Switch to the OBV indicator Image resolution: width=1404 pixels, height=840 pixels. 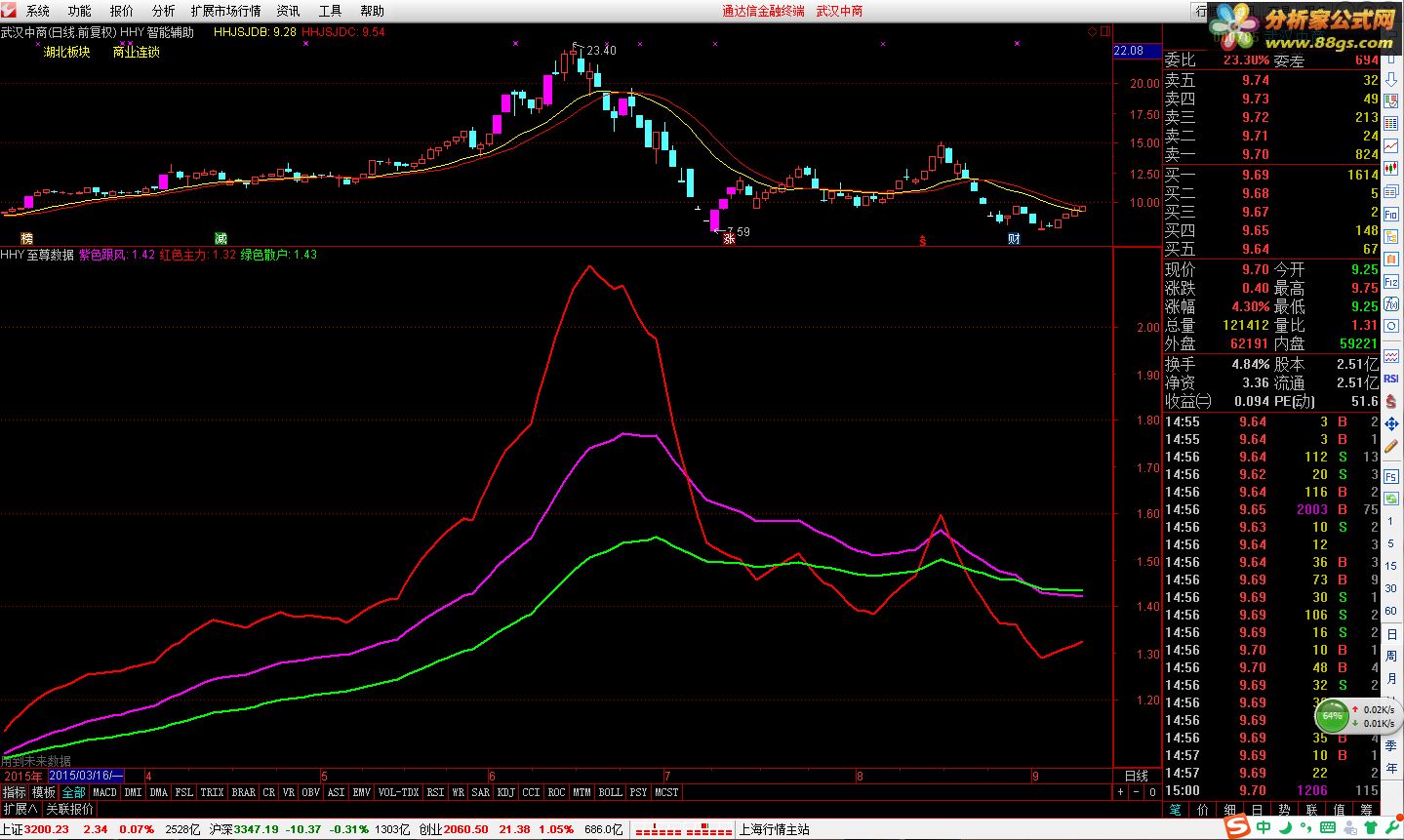click(311, 792)
